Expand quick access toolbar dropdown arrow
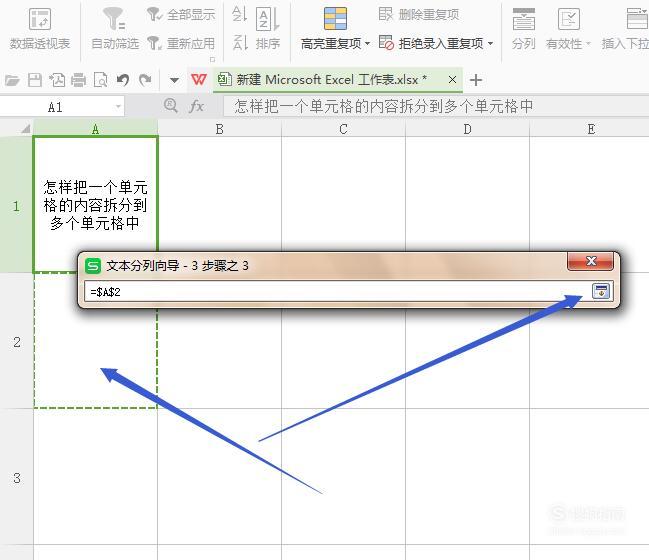Viewport: 649px width, 560px height. (x=174, y=80)
